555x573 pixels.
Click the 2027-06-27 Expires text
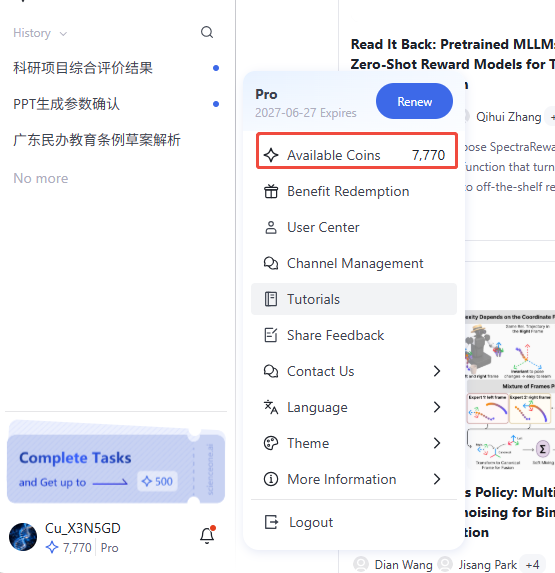pos(305,113)
